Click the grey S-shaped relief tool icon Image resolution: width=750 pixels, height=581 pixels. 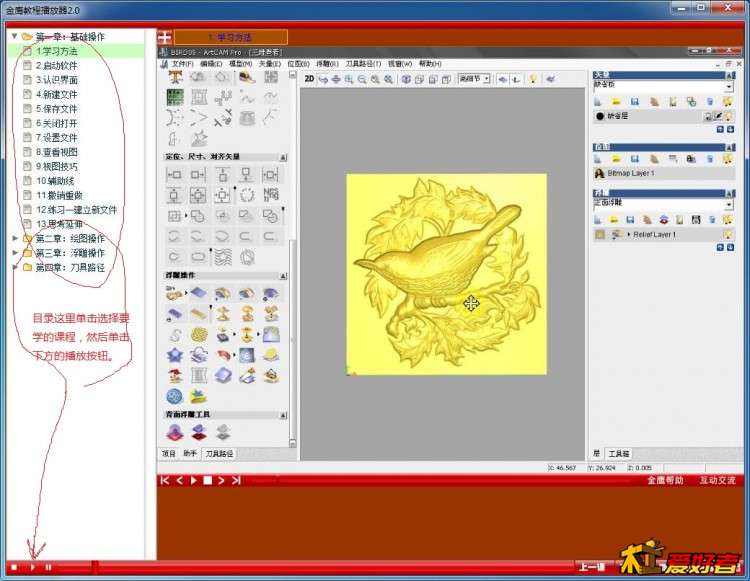click(x=175, y=335)
